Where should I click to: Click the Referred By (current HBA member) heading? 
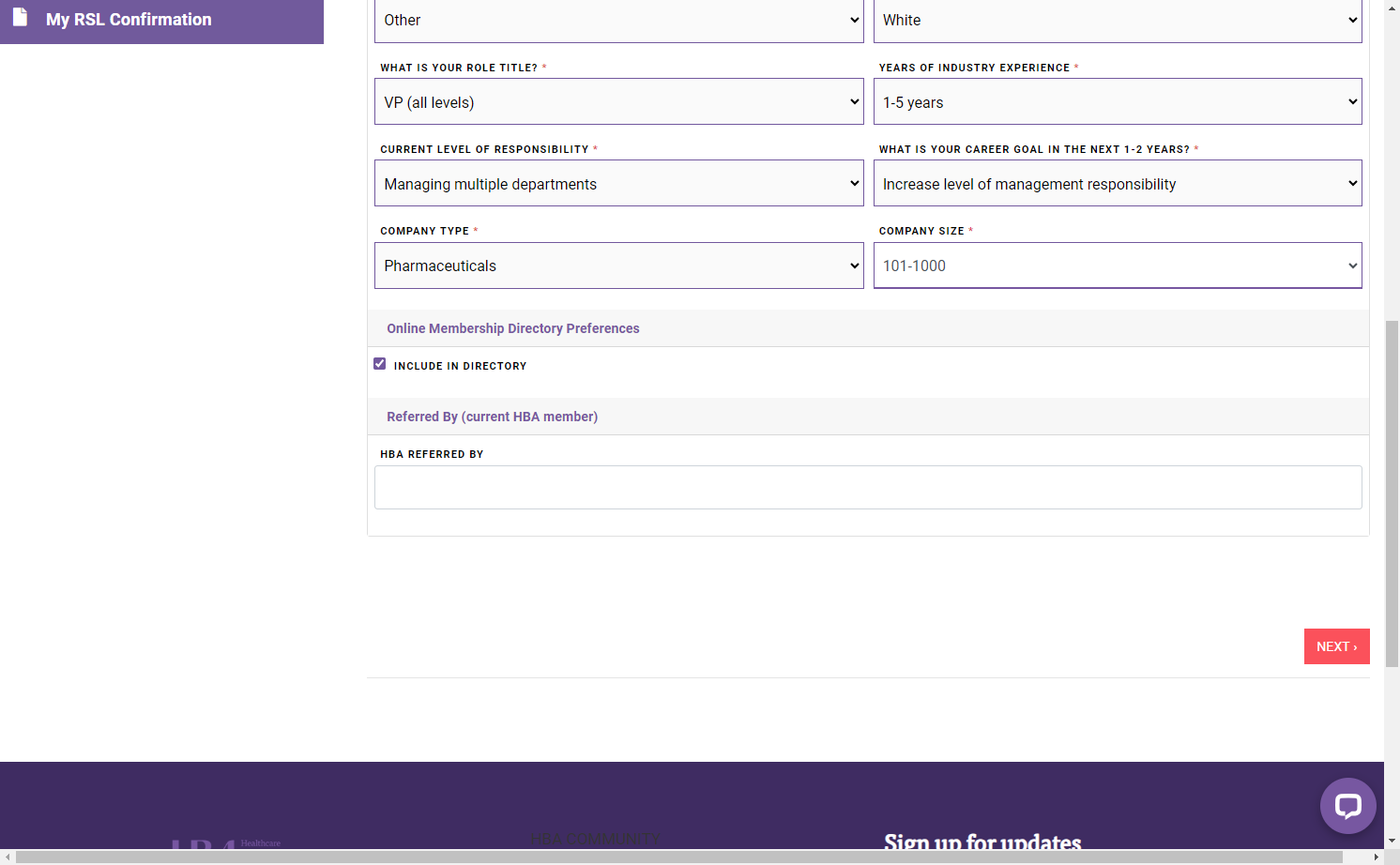click(x=493, y=417)
